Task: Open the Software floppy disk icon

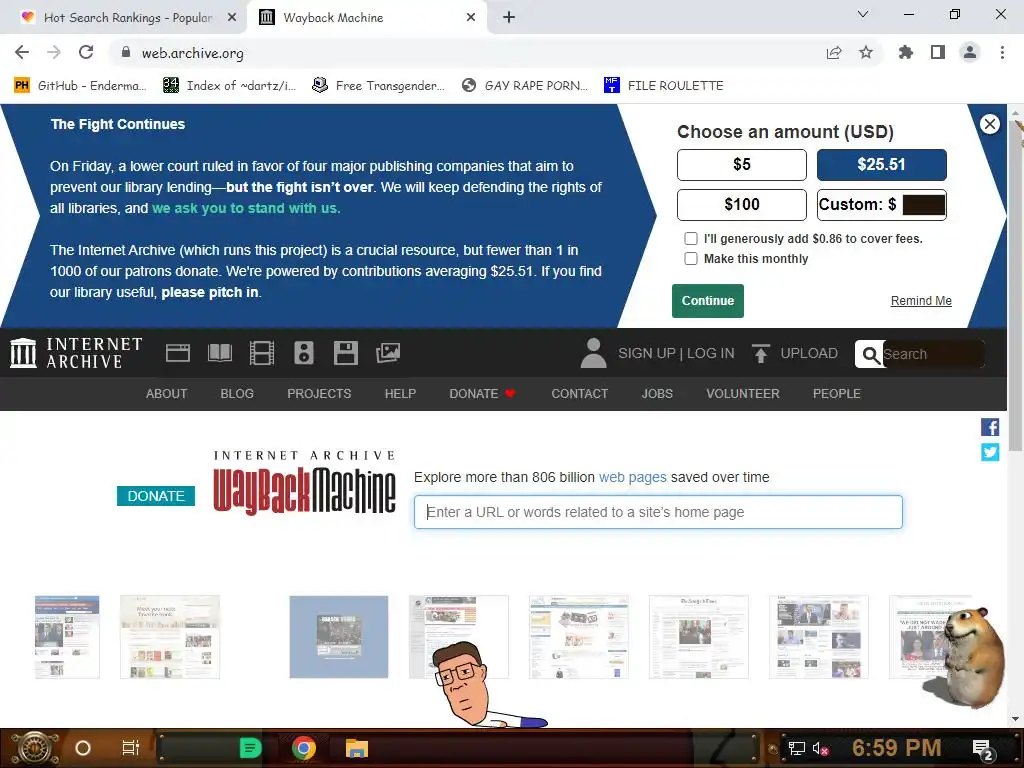Action: pos(345,353)
